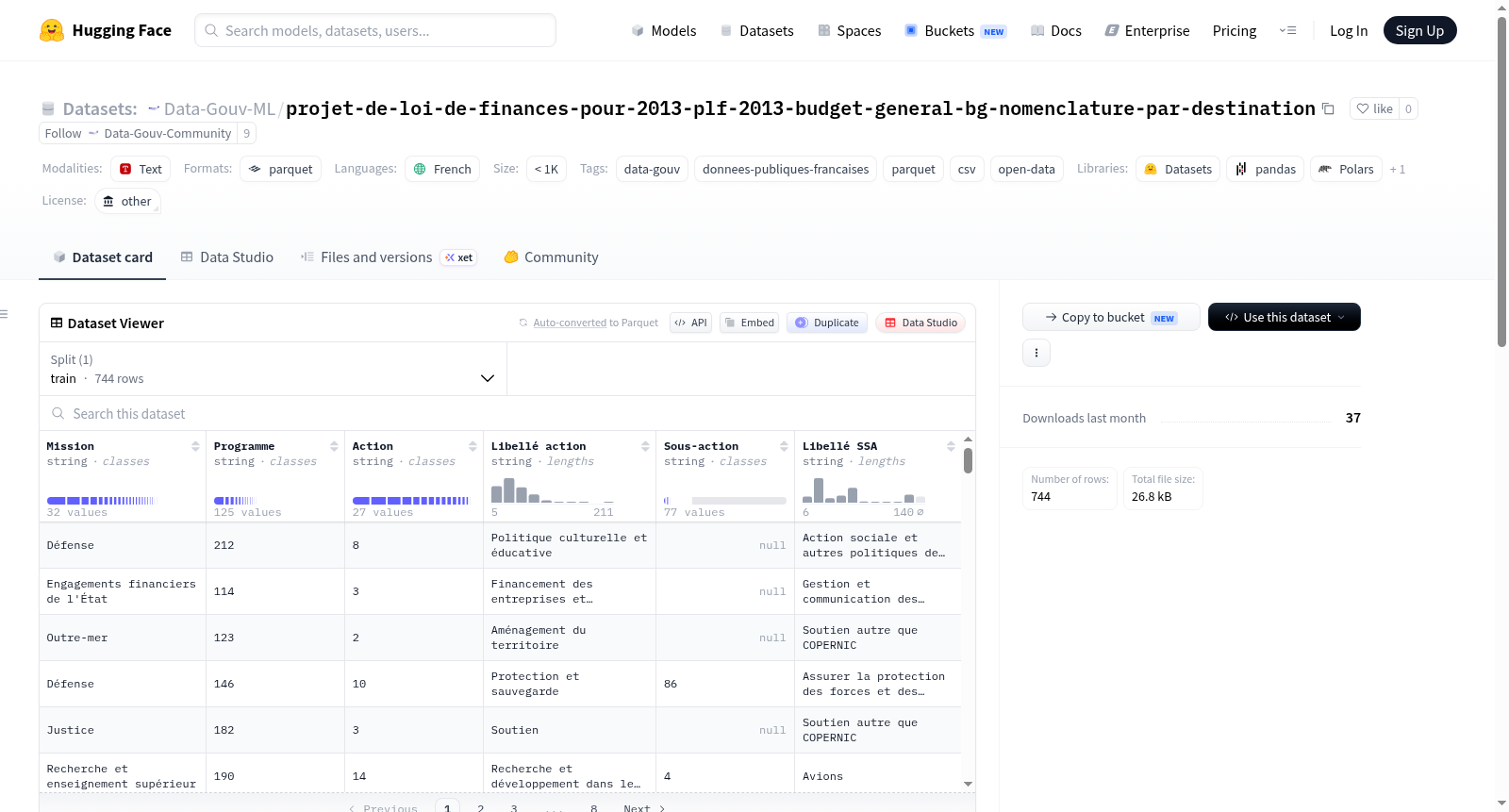Sort the Action column

click(x=473, y=446)
